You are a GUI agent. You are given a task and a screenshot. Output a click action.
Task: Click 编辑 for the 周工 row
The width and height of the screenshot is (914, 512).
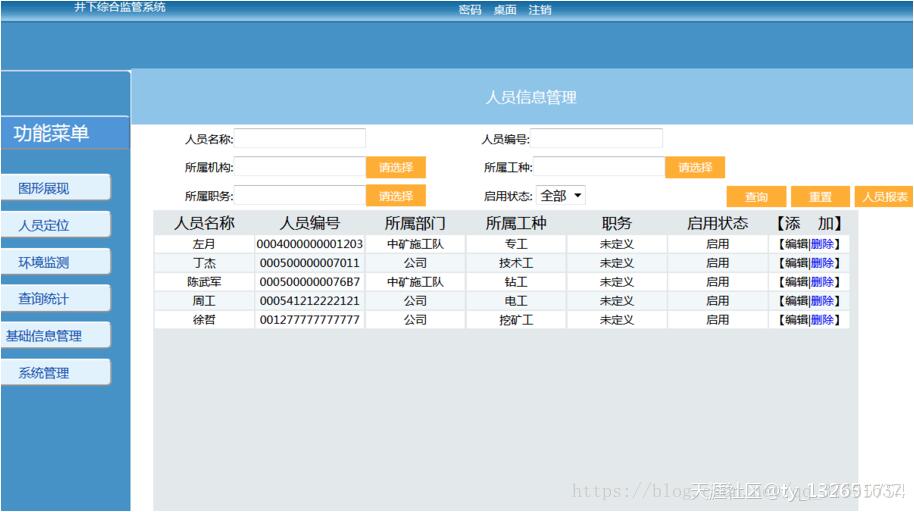pos(796,301)
